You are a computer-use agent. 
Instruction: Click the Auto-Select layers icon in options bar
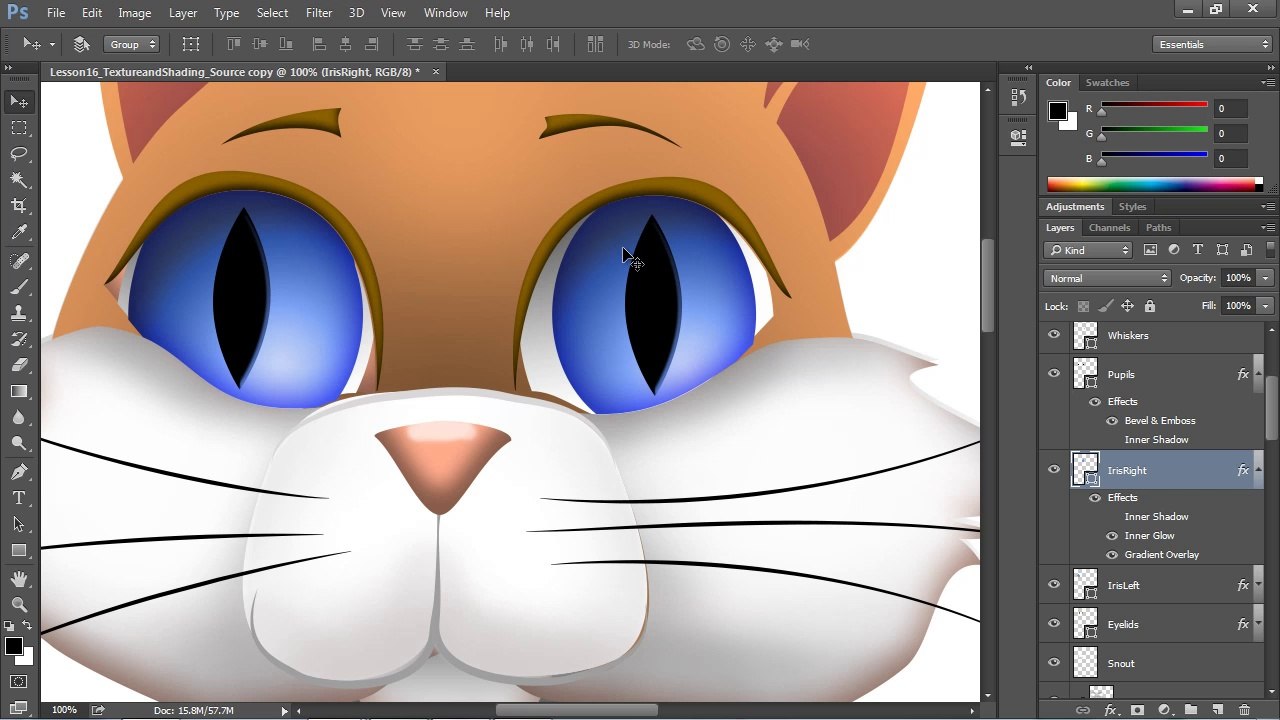coord(82,44)
